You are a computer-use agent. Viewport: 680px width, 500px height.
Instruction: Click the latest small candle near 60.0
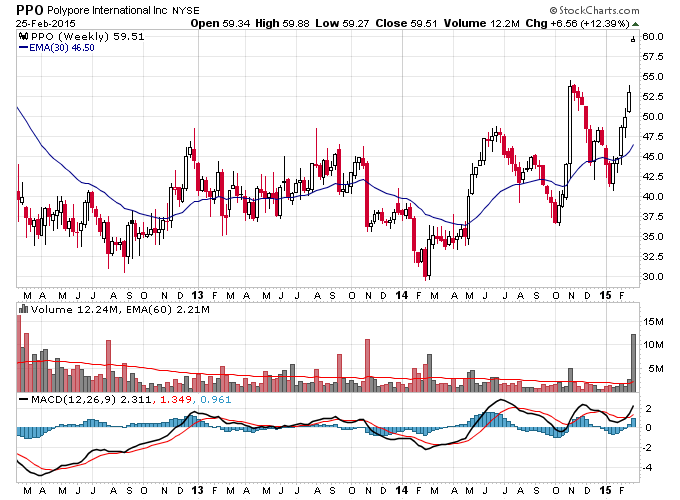pos(633,39)
